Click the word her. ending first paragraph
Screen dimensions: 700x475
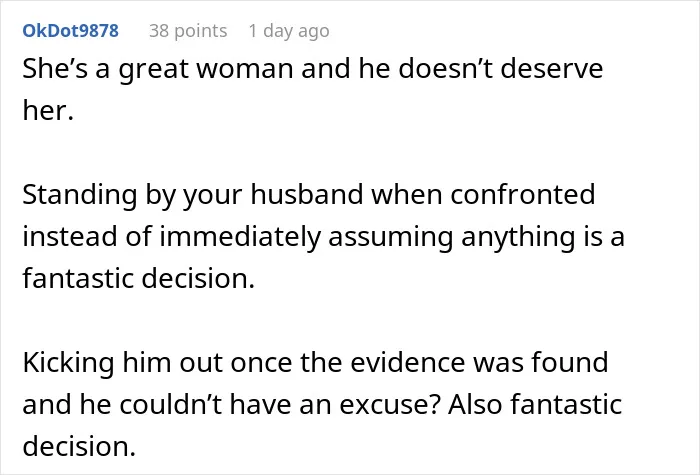(x=48, y=110)
